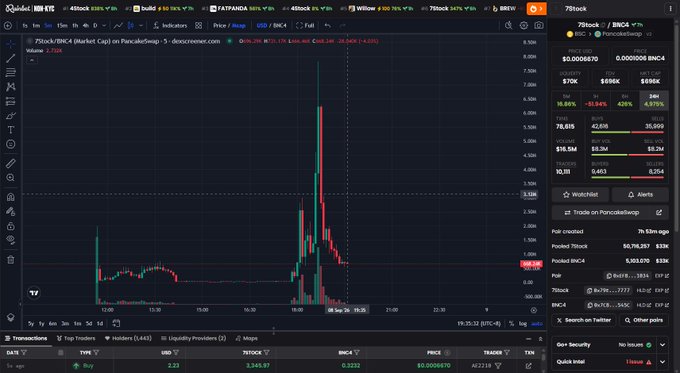Open the emoji icons tool
The image size is (680, 373).
10,144
